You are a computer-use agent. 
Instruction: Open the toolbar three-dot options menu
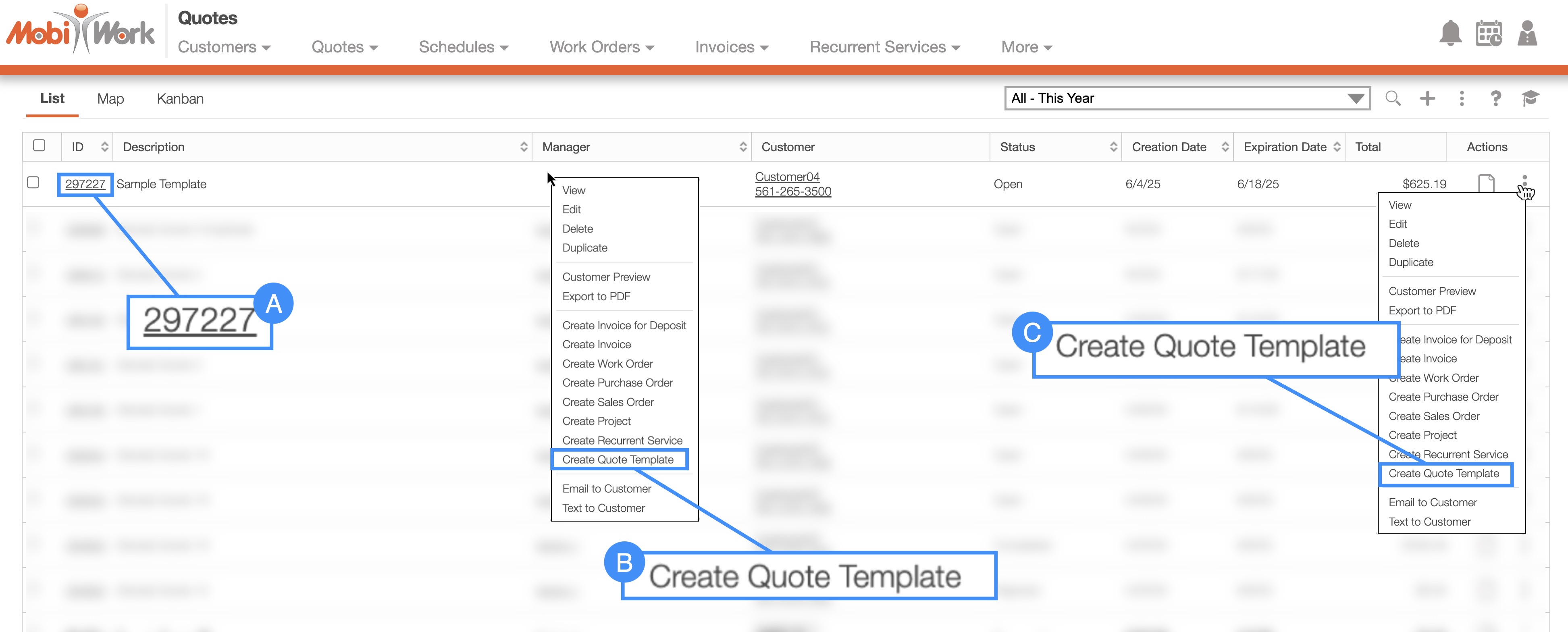1462,98
